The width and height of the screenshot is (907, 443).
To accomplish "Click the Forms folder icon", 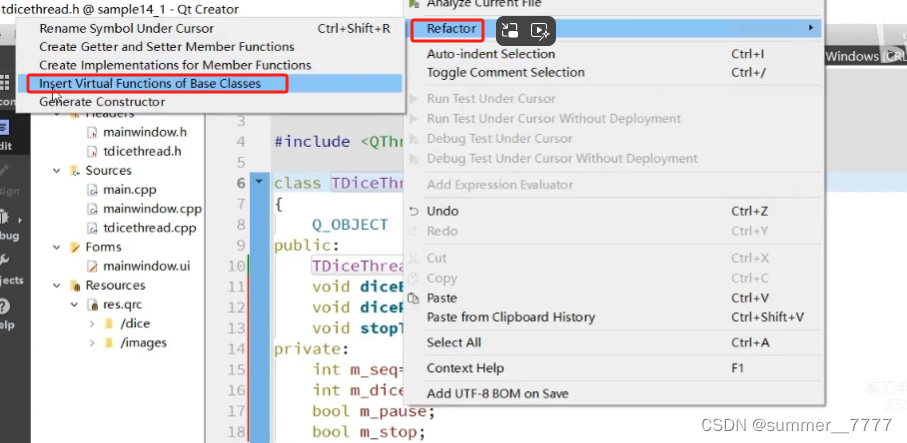I will [x=75, y=247].
